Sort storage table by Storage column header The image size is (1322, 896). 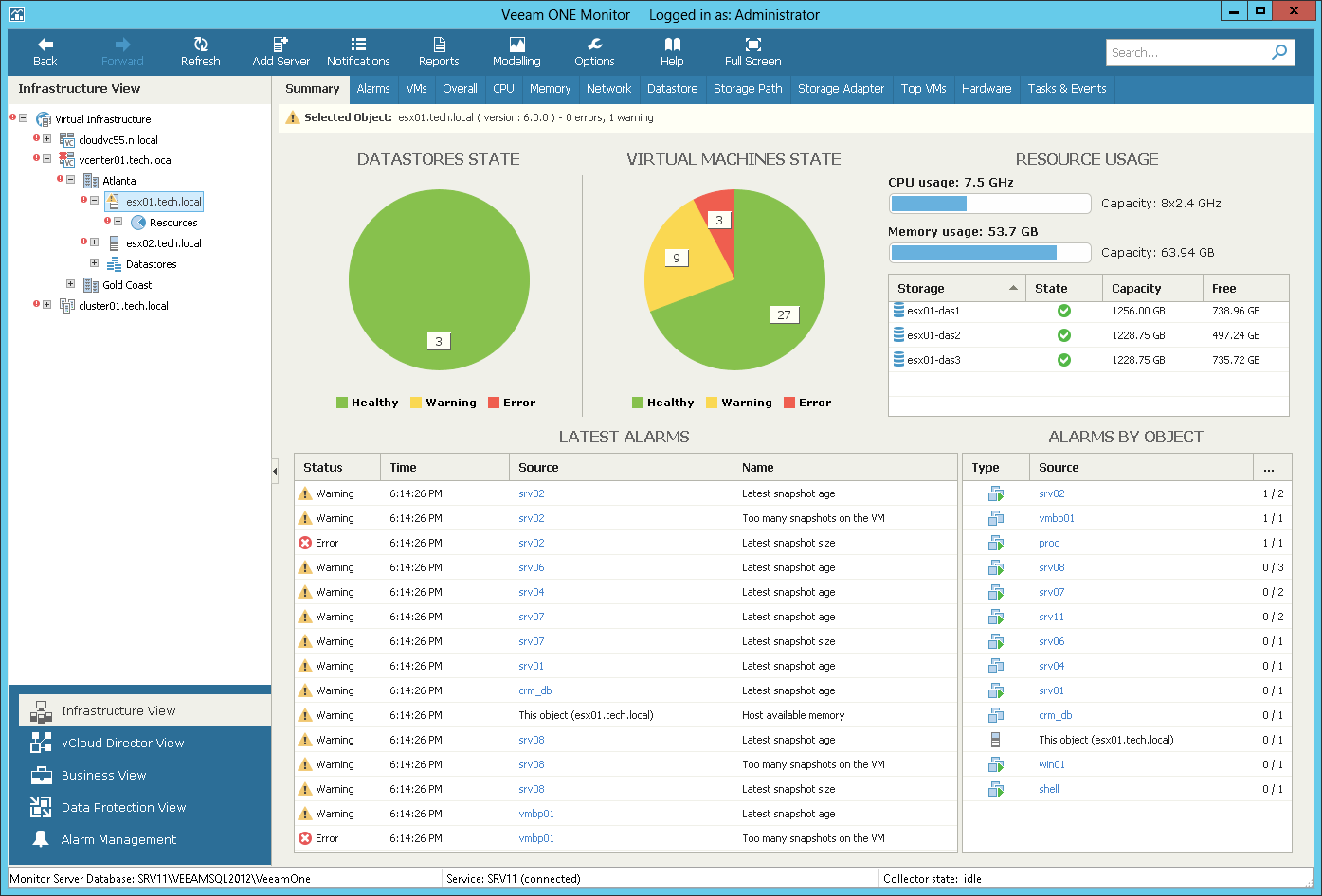957,288
